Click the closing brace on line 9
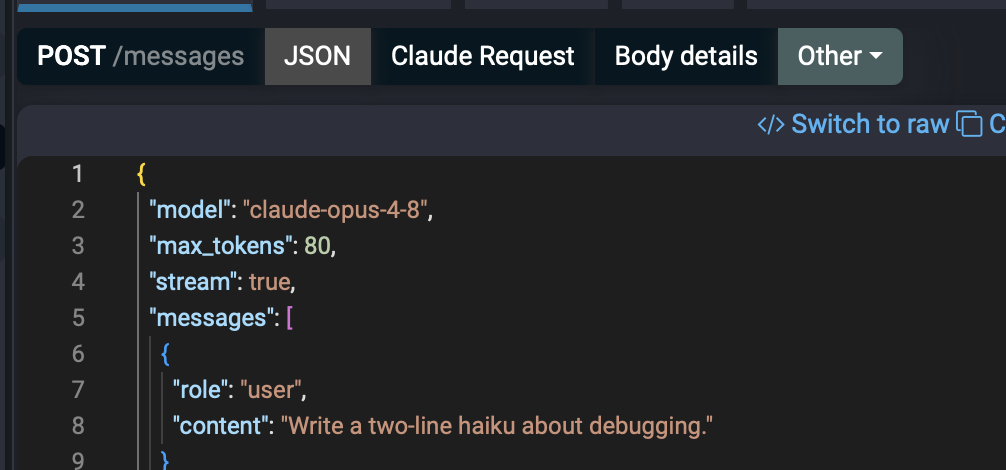1006x470 pixels. (166, 460)
